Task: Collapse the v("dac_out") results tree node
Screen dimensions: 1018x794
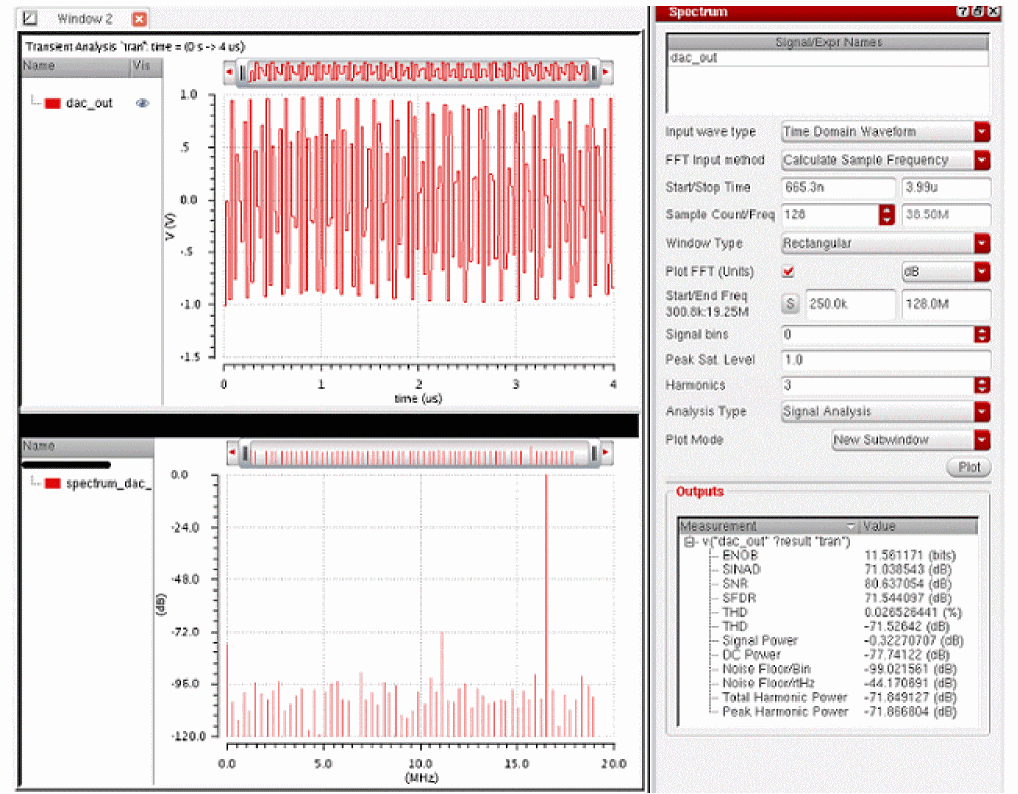Action: tap(689, 541)
